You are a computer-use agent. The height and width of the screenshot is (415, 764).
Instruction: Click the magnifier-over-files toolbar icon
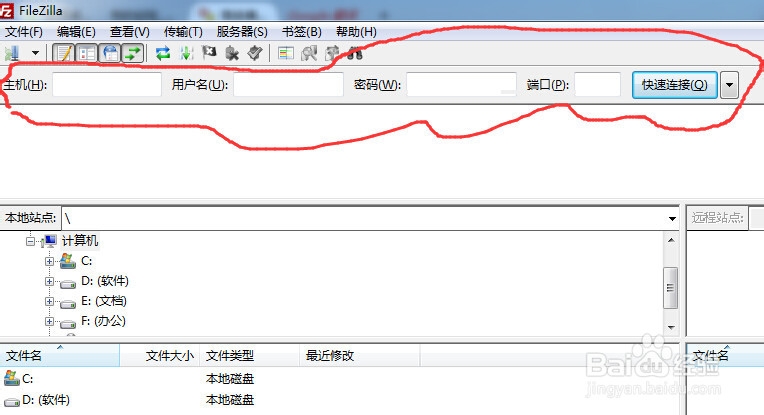pos(309,53)
